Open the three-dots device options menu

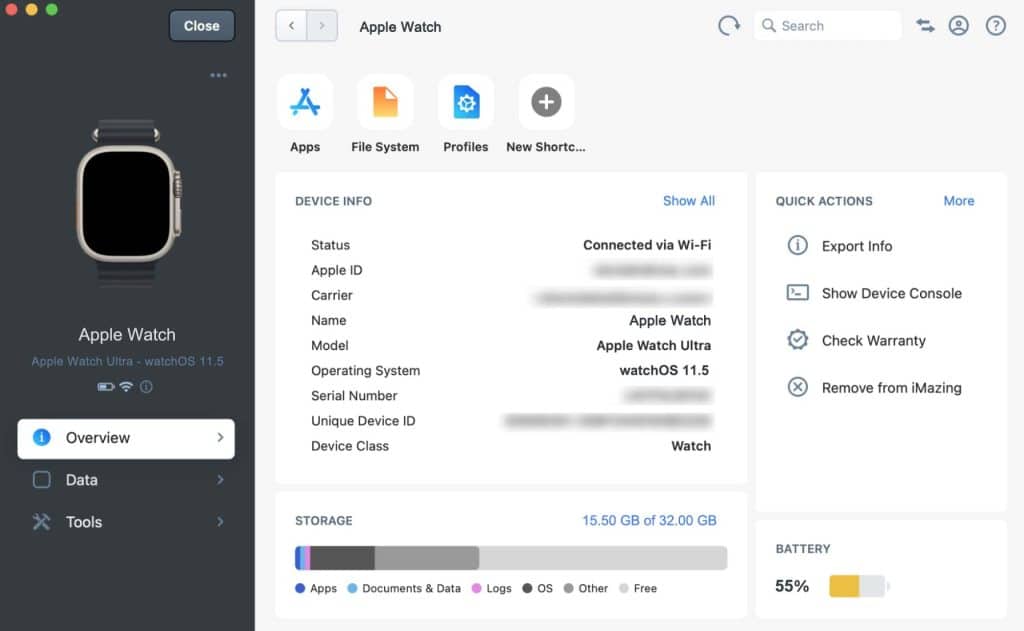tap(218, 75)
